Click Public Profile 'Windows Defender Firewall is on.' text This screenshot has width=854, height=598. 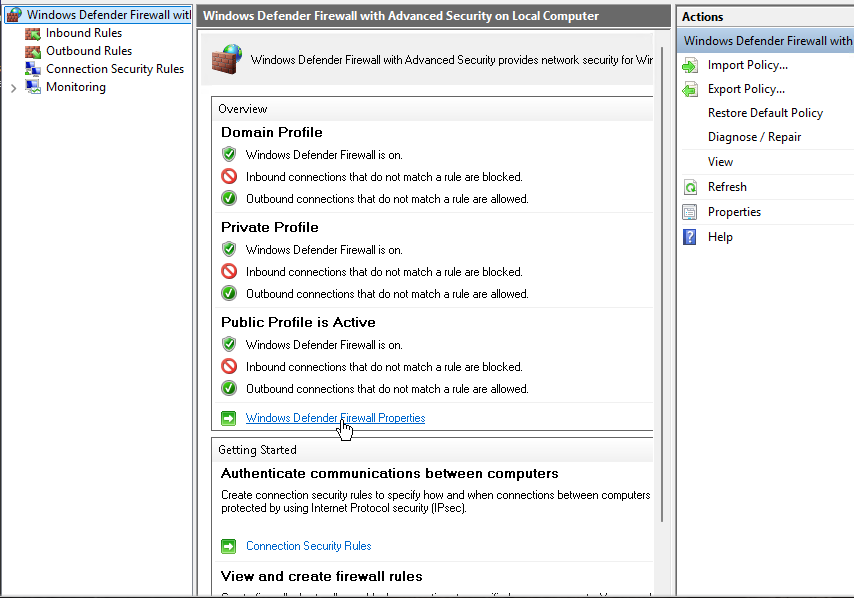(324, 345)
